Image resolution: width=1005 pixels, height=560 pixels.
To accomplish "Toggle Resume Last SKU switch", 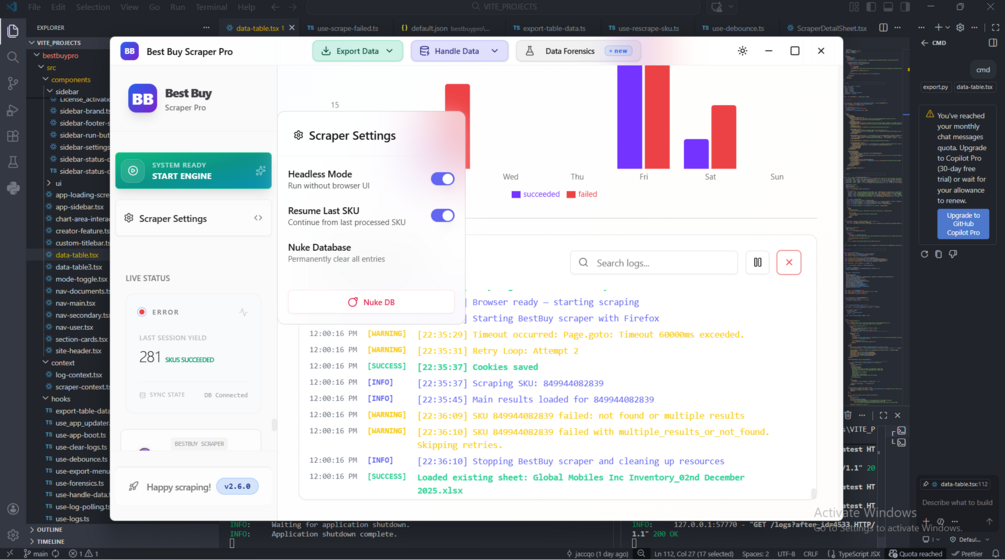I will tap(442, 215).
